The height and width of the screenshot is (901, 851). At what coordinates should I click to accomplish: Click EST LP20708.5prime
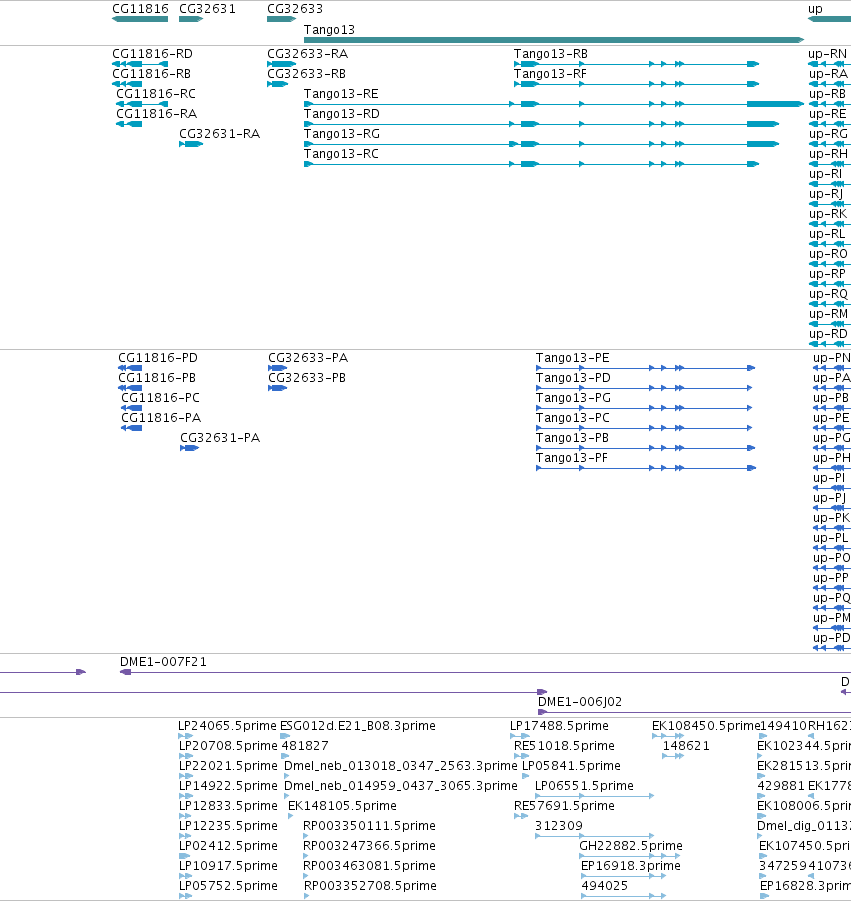pyautogui.click(x=228, y=746)
